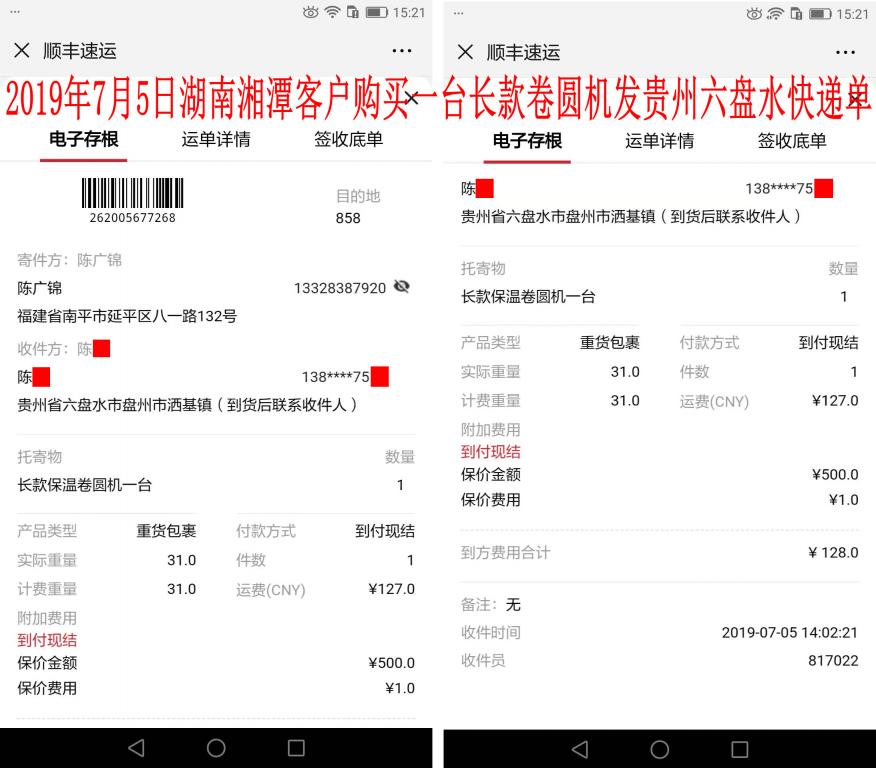The width and height of the screenshot is (876, 768).
Task: Open the more options menu on left screen
Action: [x=402, y=51]
